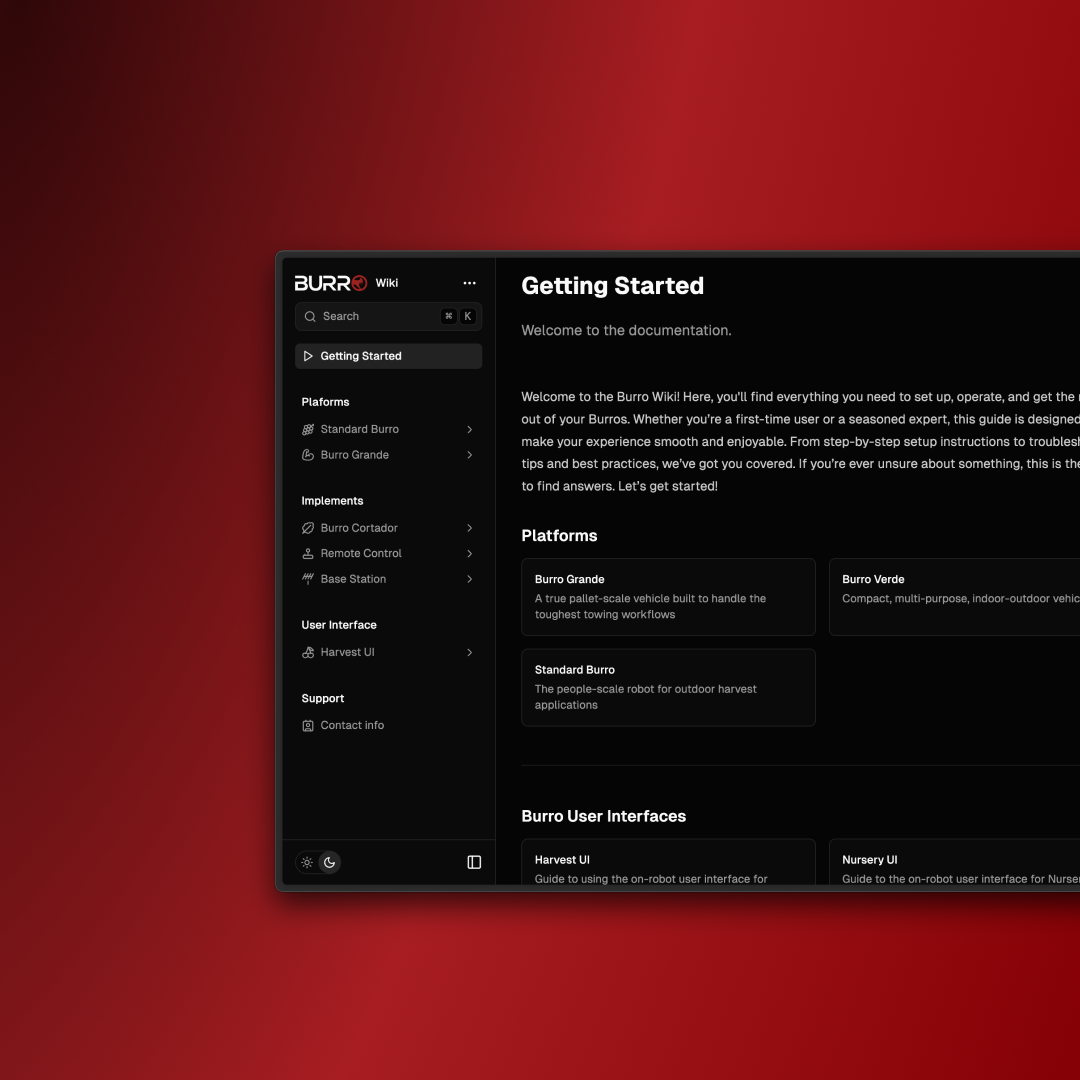Open the three-dot menu next to Wiki
Image resolution: width=1080 pixels, height=1080 pixels.
pyautogui.click(x=469, y=283)
